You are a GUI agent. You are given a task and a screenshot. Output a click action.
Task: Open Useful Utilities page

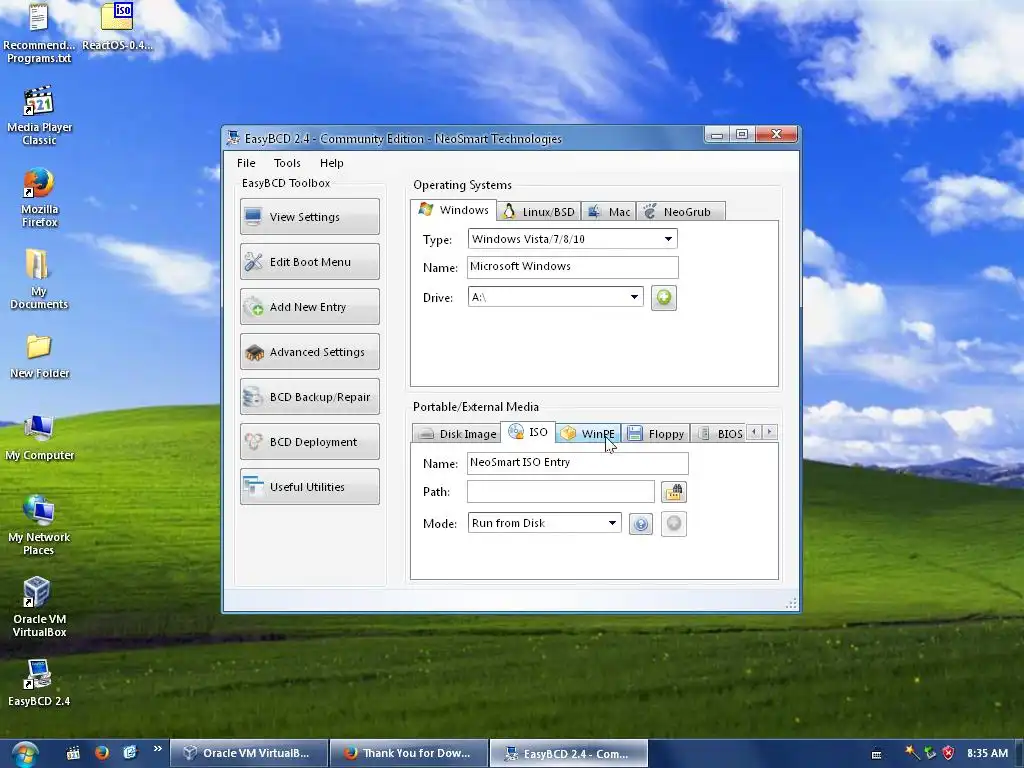310,487
